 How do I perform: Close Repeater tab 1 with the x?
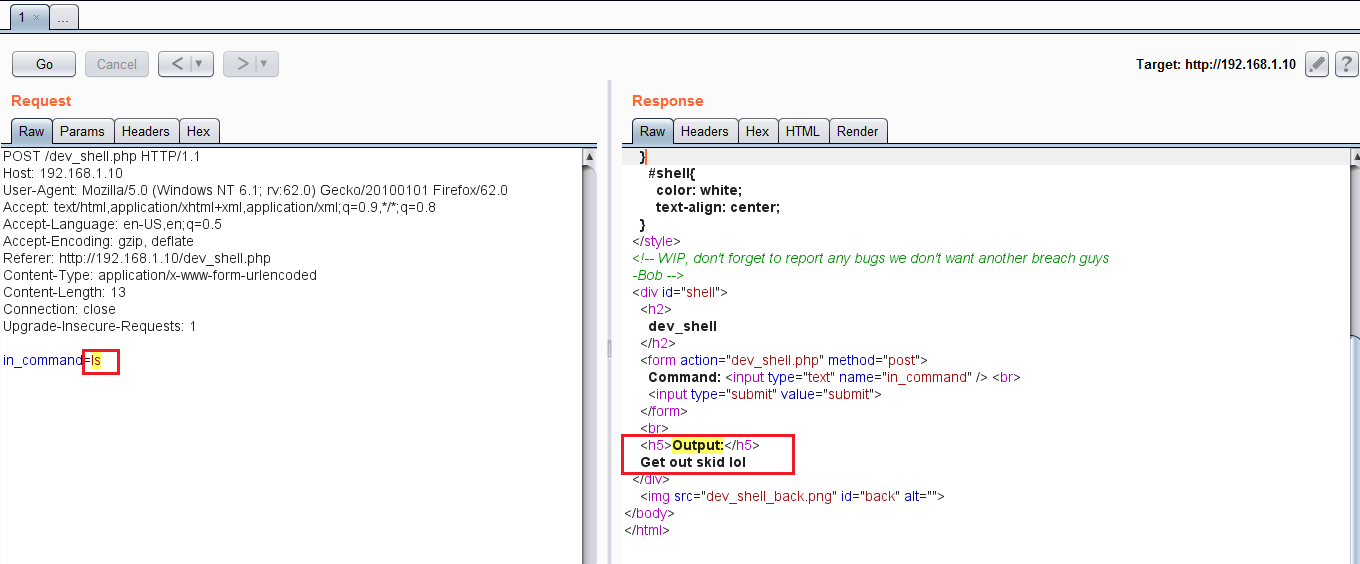click(36, 18)
